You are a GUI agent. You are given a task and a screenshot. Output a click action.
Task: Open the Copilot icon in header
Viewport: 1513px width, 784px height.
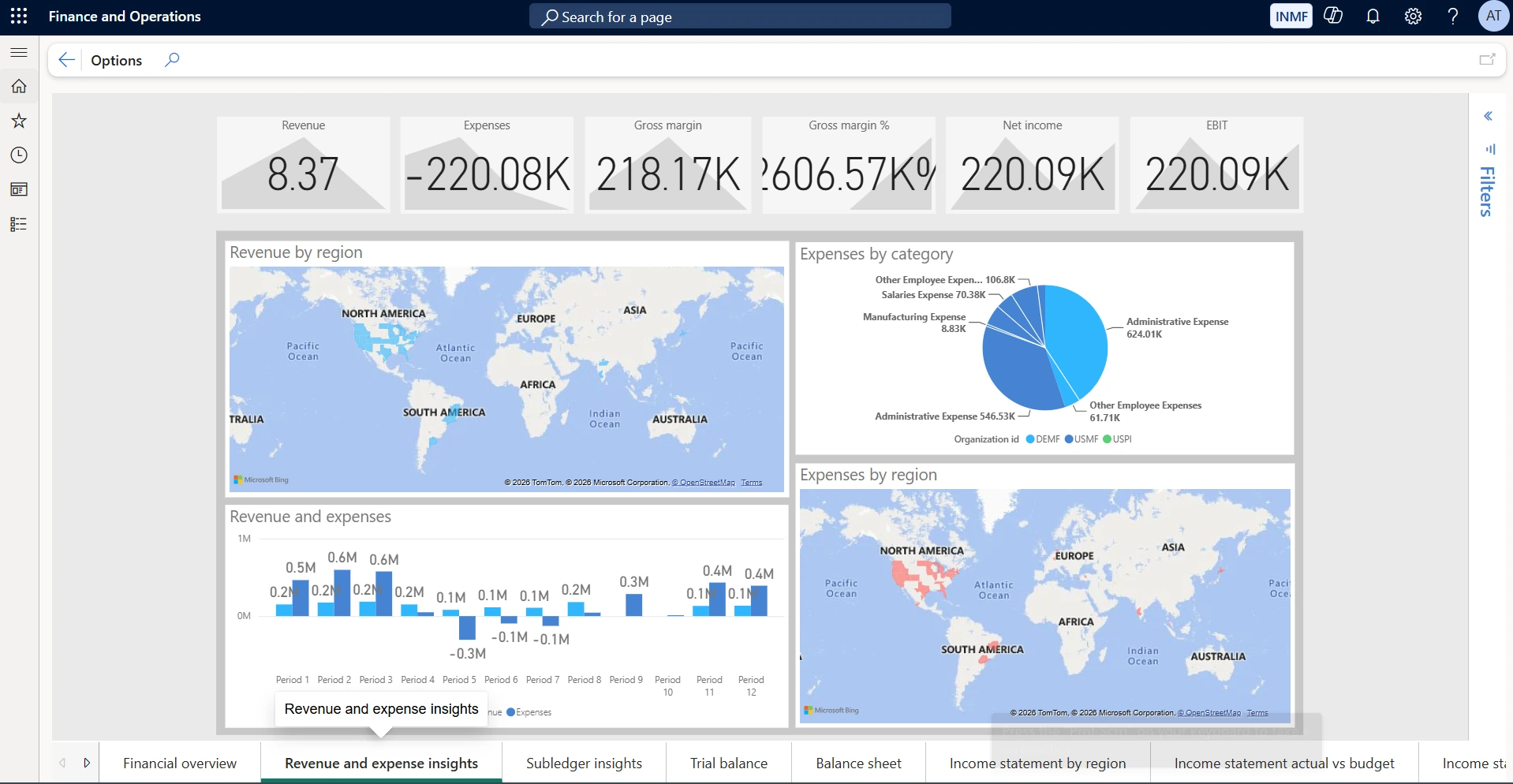point(1333,16)
